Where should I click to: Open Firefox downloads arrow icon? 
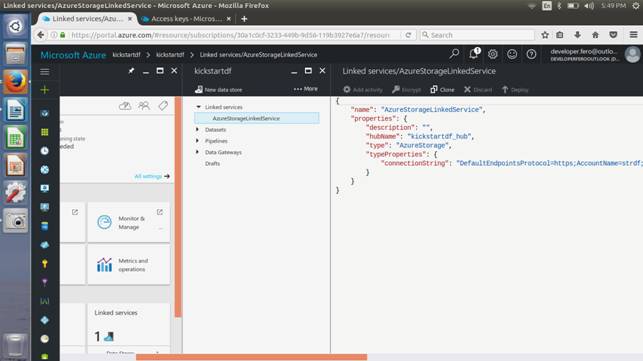tap(577, 35)
